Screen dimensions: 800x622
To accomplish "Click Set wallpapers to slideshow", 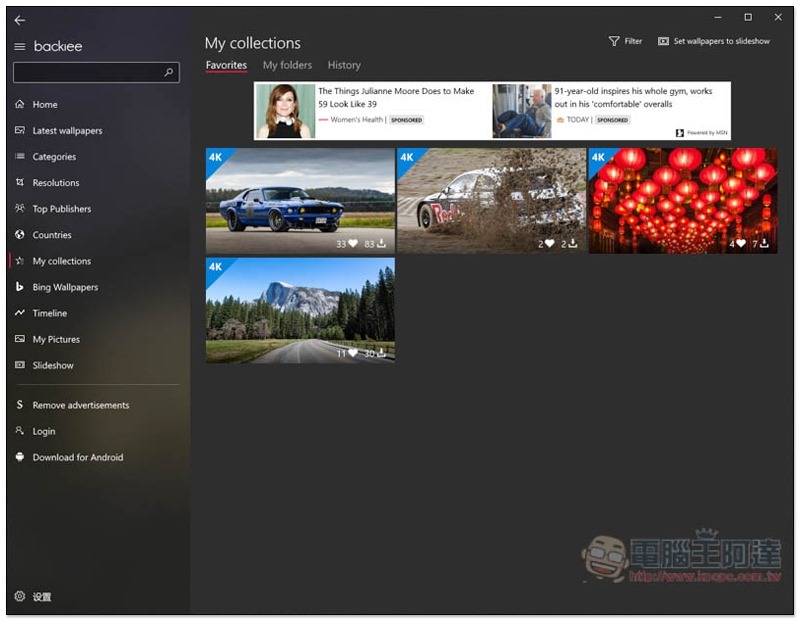I will pyautogui.click(x=714, y=41).
